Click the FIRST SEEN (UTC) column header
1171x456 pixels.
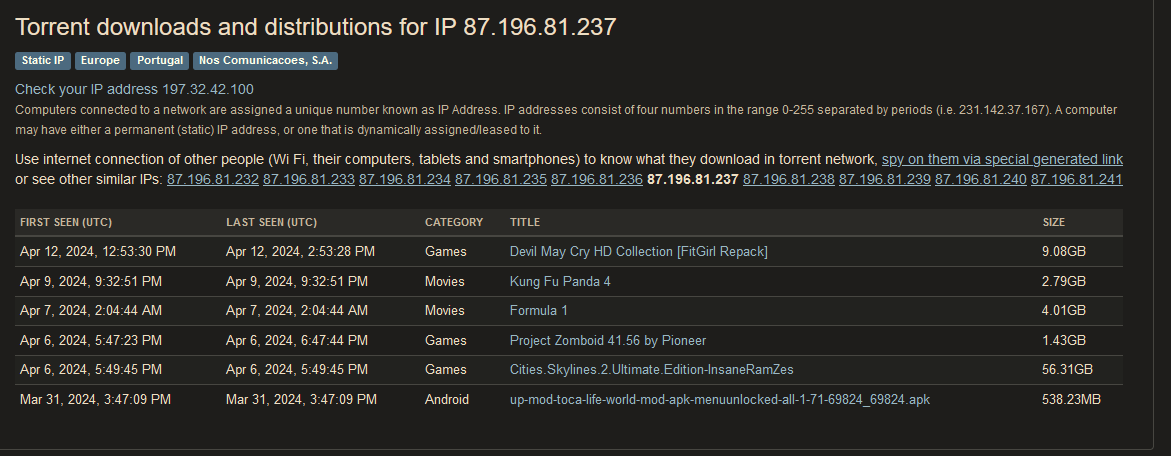pyautogui.click(x=66, y=222)
